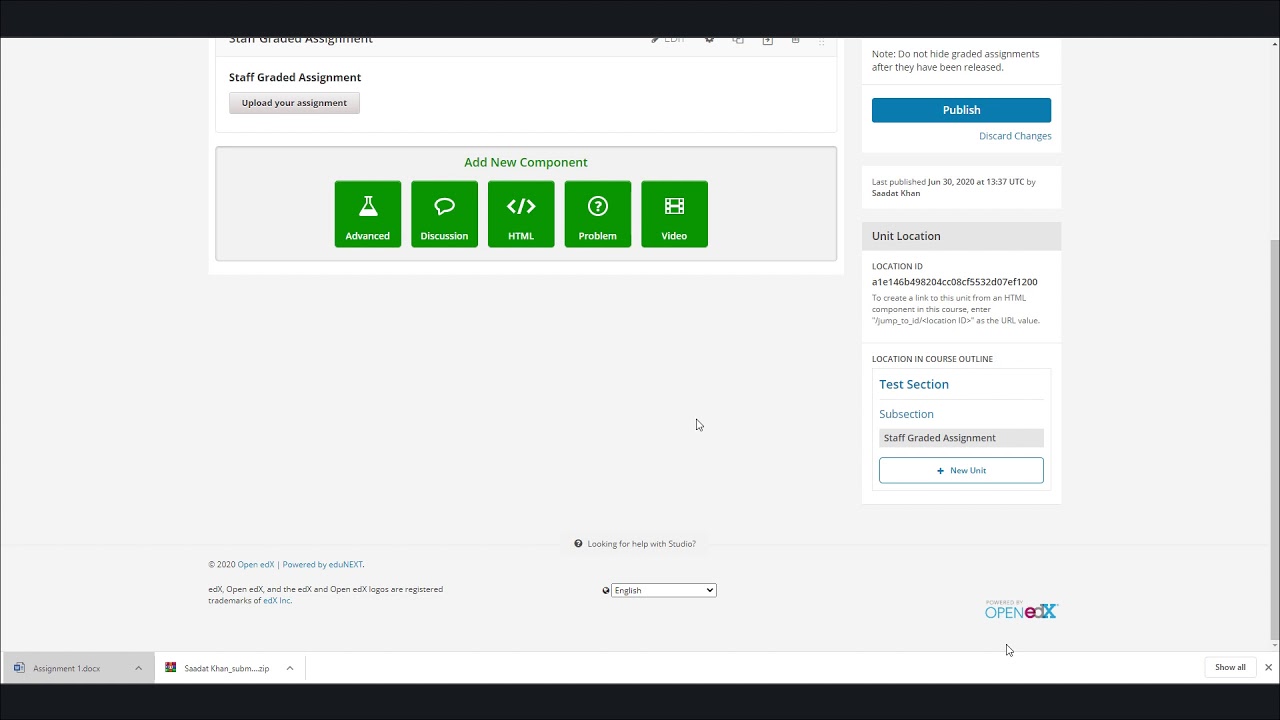Click the page vertical scrollbar

1274,440
